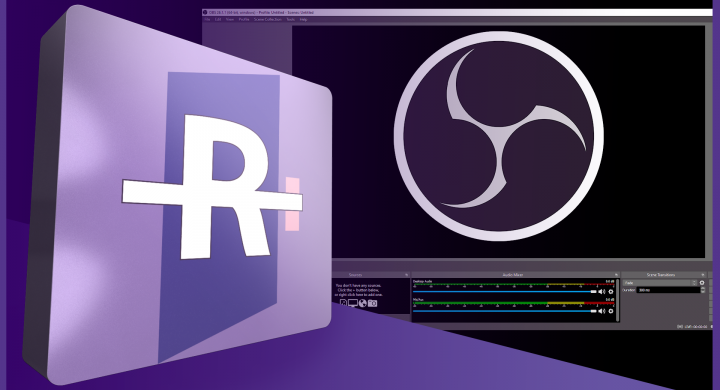Viewport: 720px width, 390px height.
Task: Pop out the Scene Transitions dock
Action: pyautogui.click(x=703, y=275)
